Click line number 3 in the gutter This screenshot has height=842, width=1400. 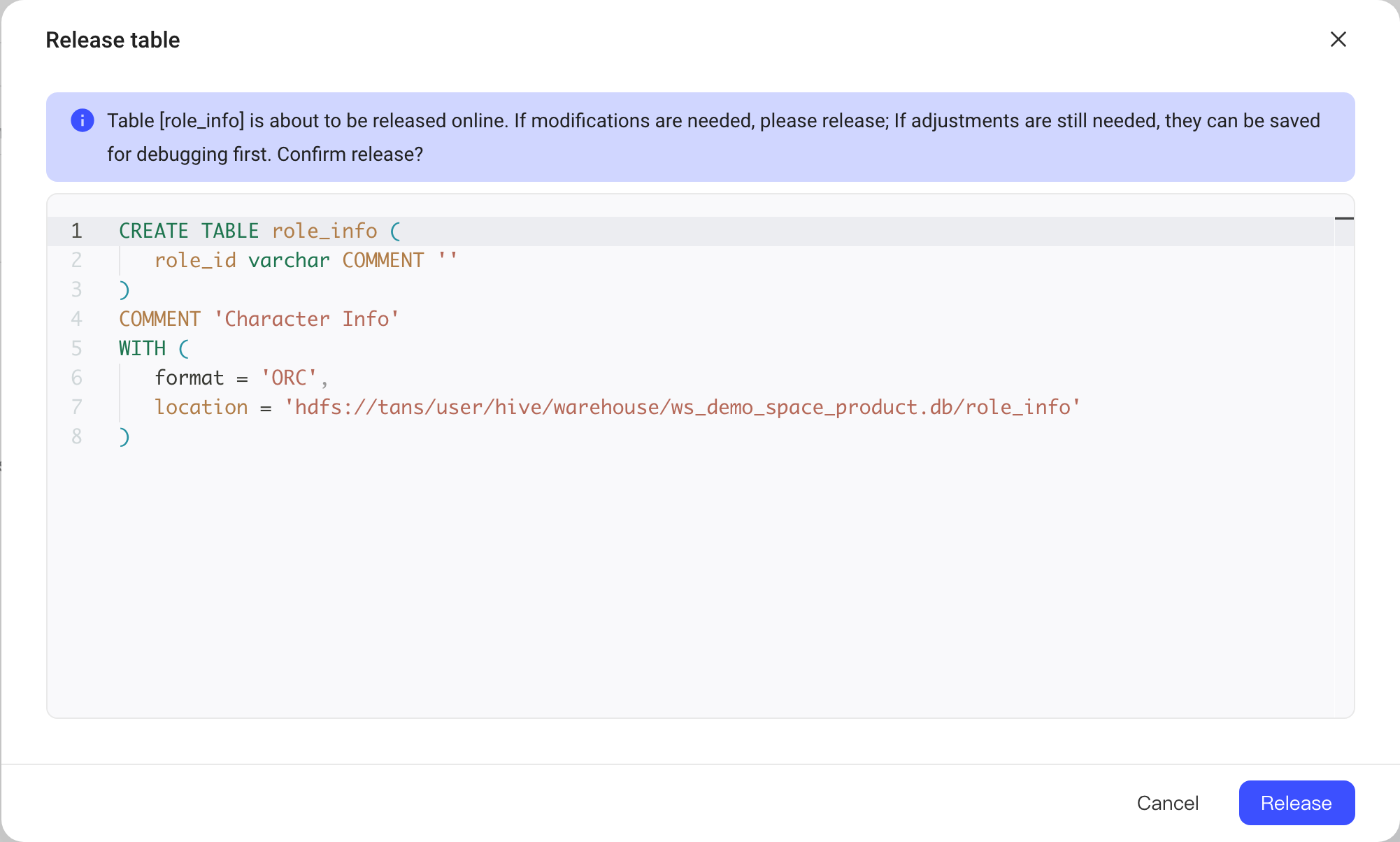click(x=76, y=290)
